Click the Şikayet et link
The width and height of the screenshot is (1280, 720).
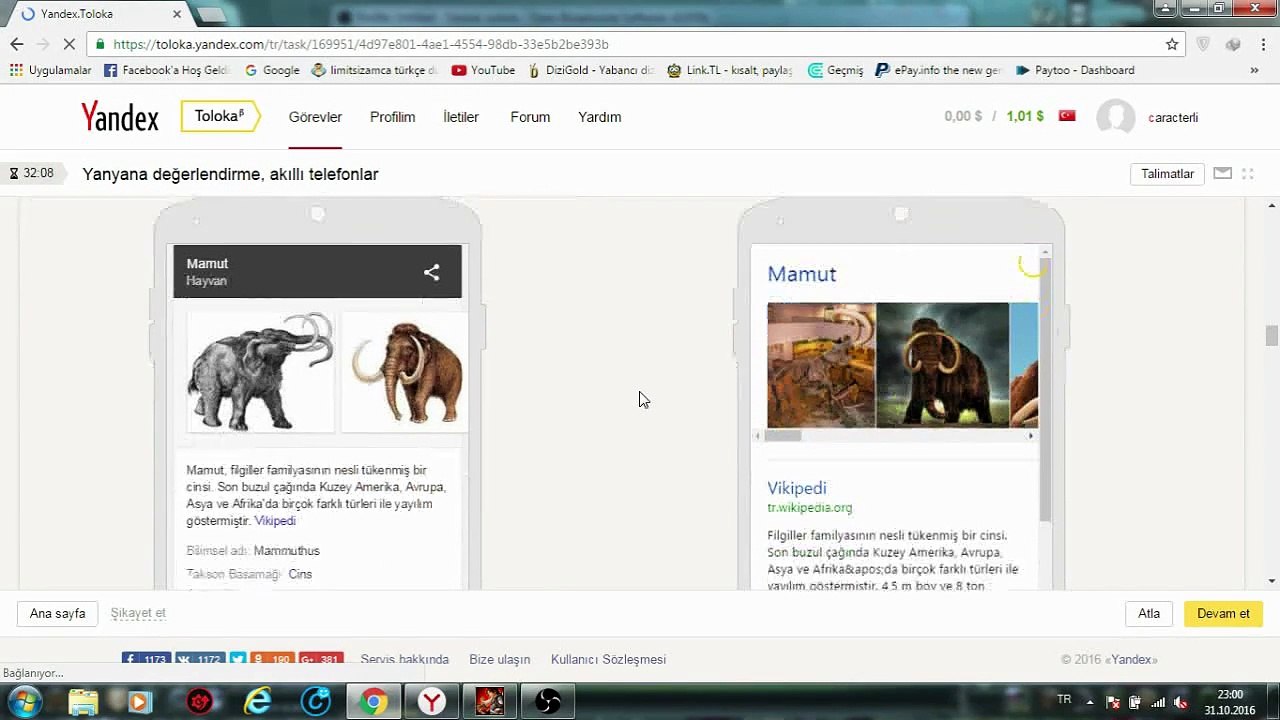coord(138,613)
